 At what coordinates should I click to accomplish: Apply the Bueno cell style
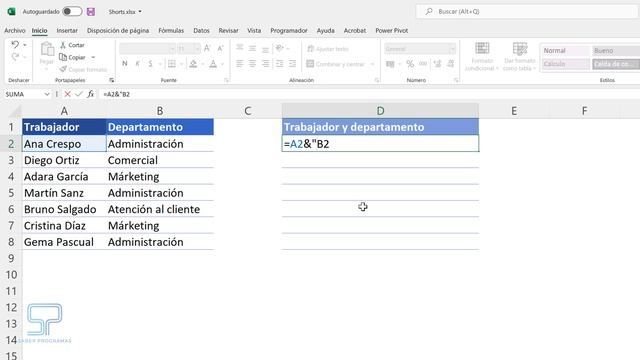616,51
